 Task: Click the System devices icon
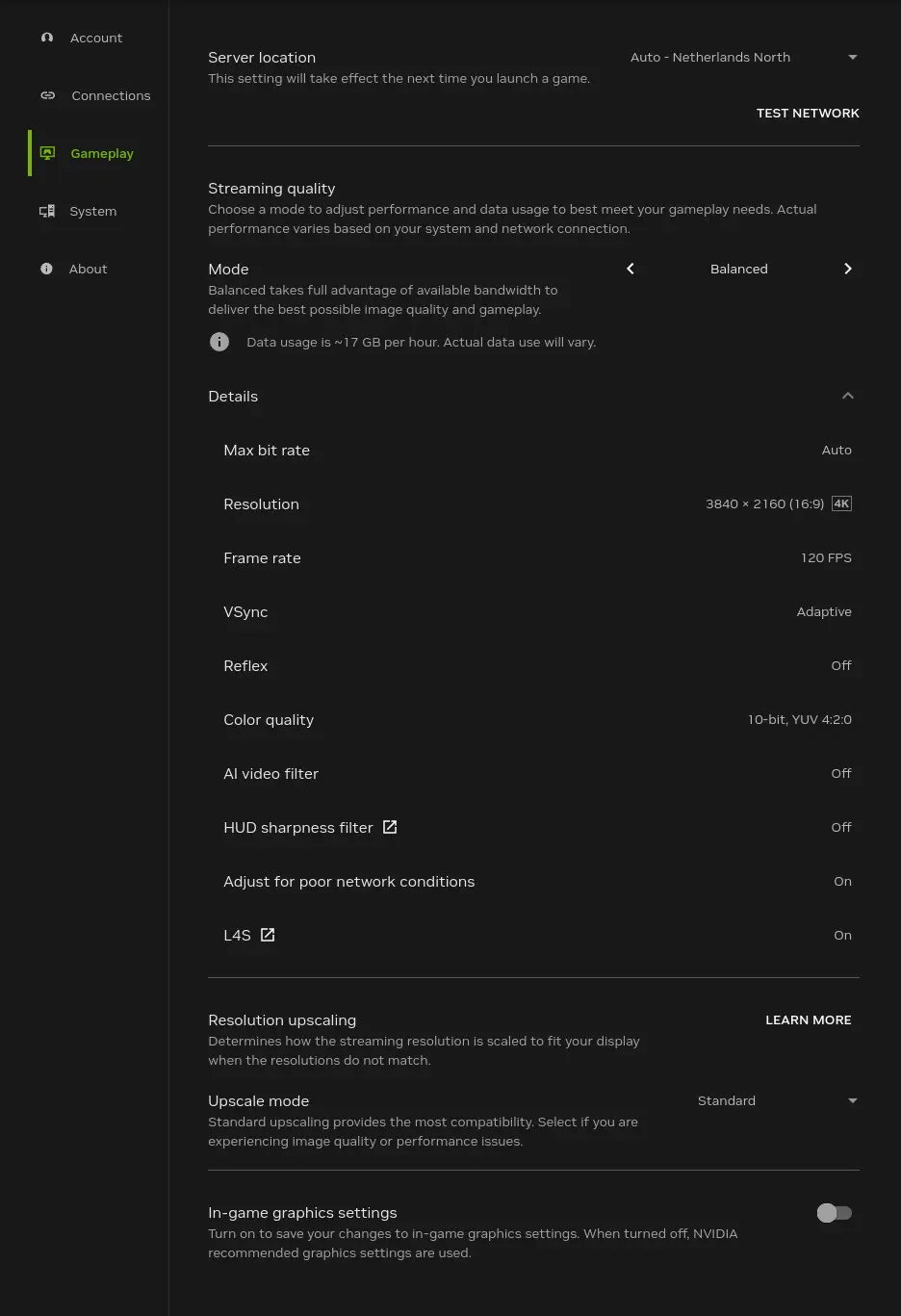tap(47, 211)
